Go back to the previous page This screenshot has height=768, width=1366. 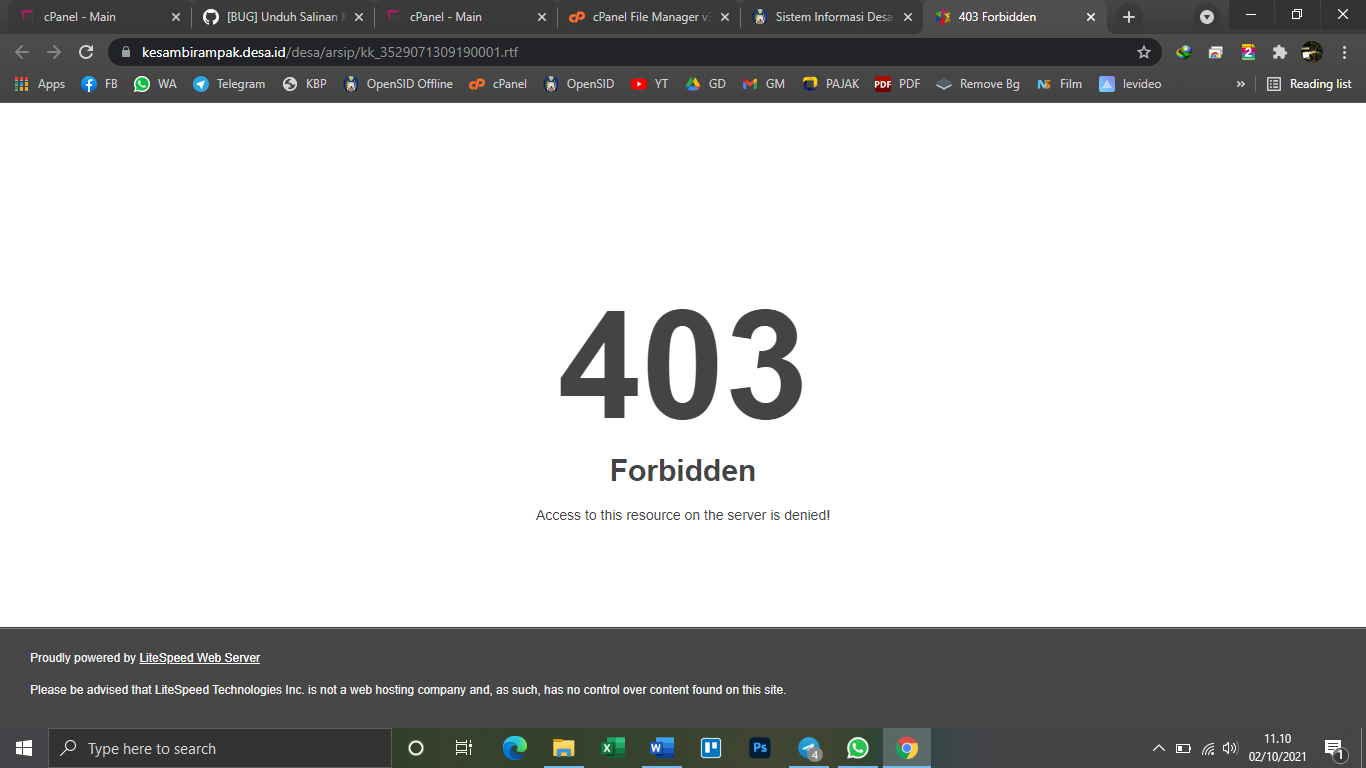22,52
